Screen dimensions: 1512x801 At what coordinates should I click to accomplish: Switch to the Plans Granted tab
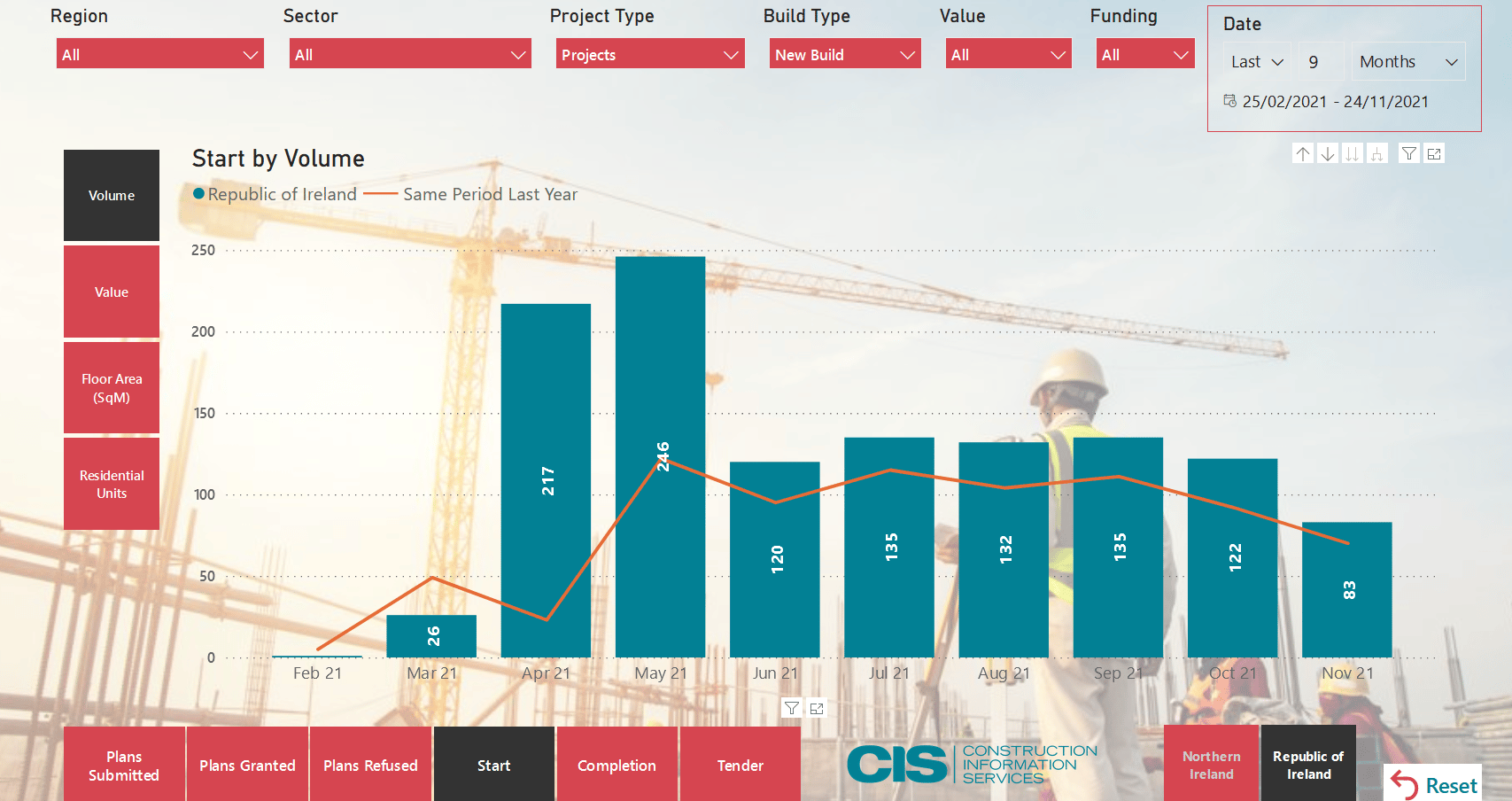pos(247,766)
